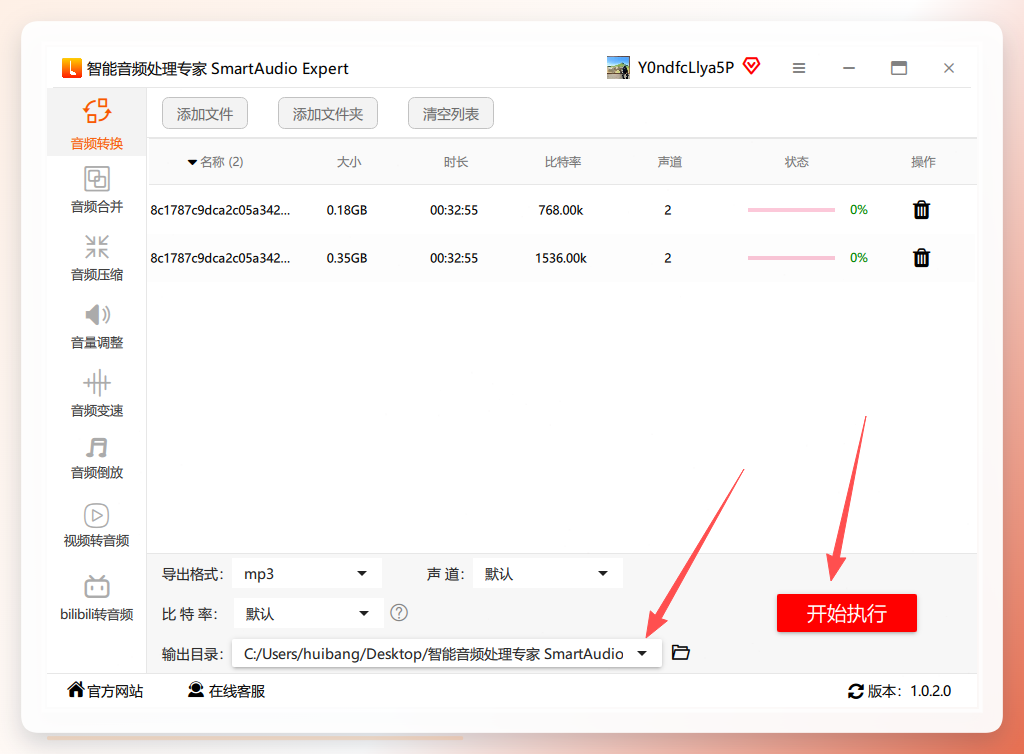Select the file name in 0.18GB row

pyautogui.click(x=220, y=210)
